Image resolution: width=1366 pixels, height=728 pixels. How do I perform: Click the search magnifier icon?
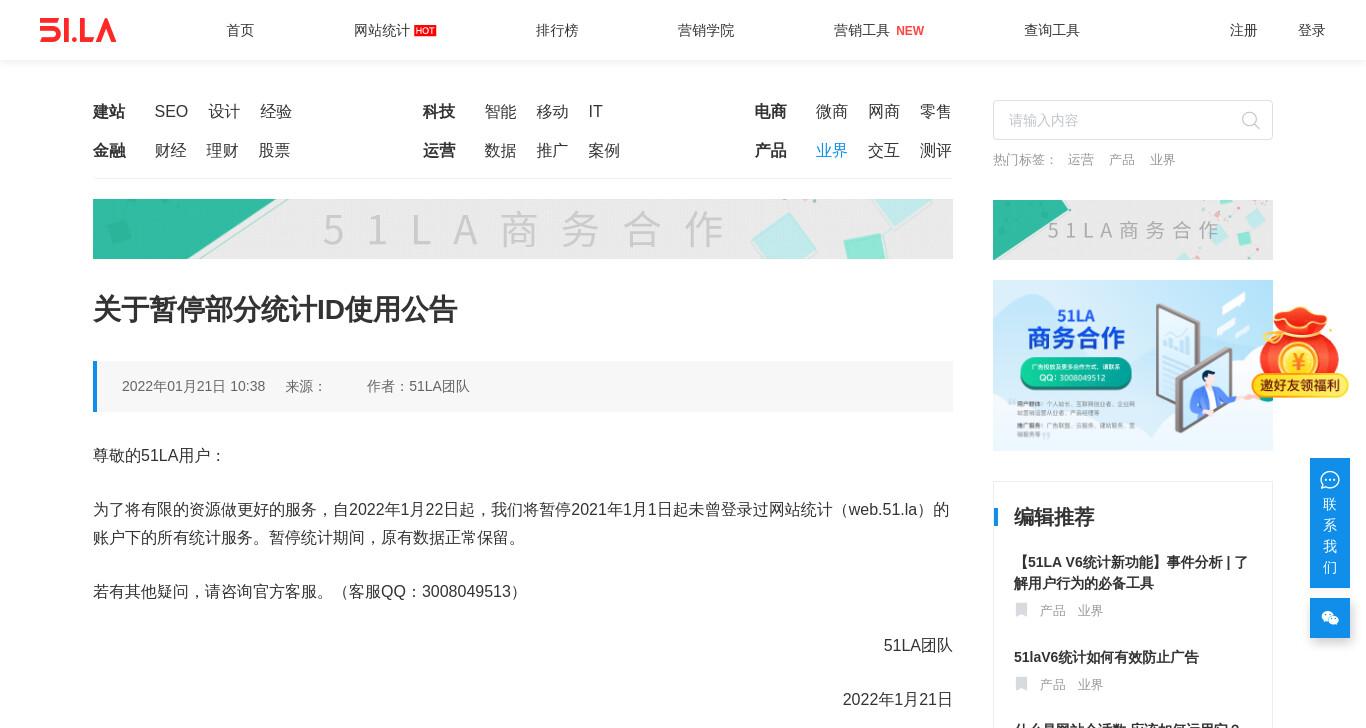click(1250, 120)
